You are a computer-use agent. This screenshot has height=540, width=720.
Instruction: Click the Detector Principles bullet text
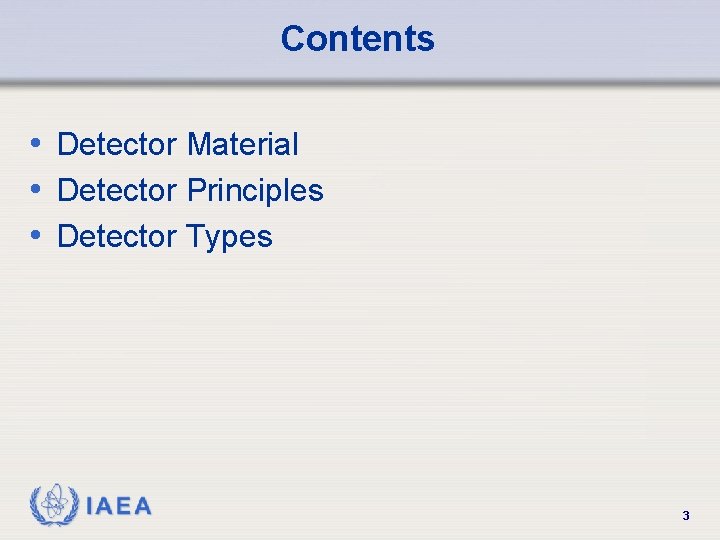pos(190,191)
